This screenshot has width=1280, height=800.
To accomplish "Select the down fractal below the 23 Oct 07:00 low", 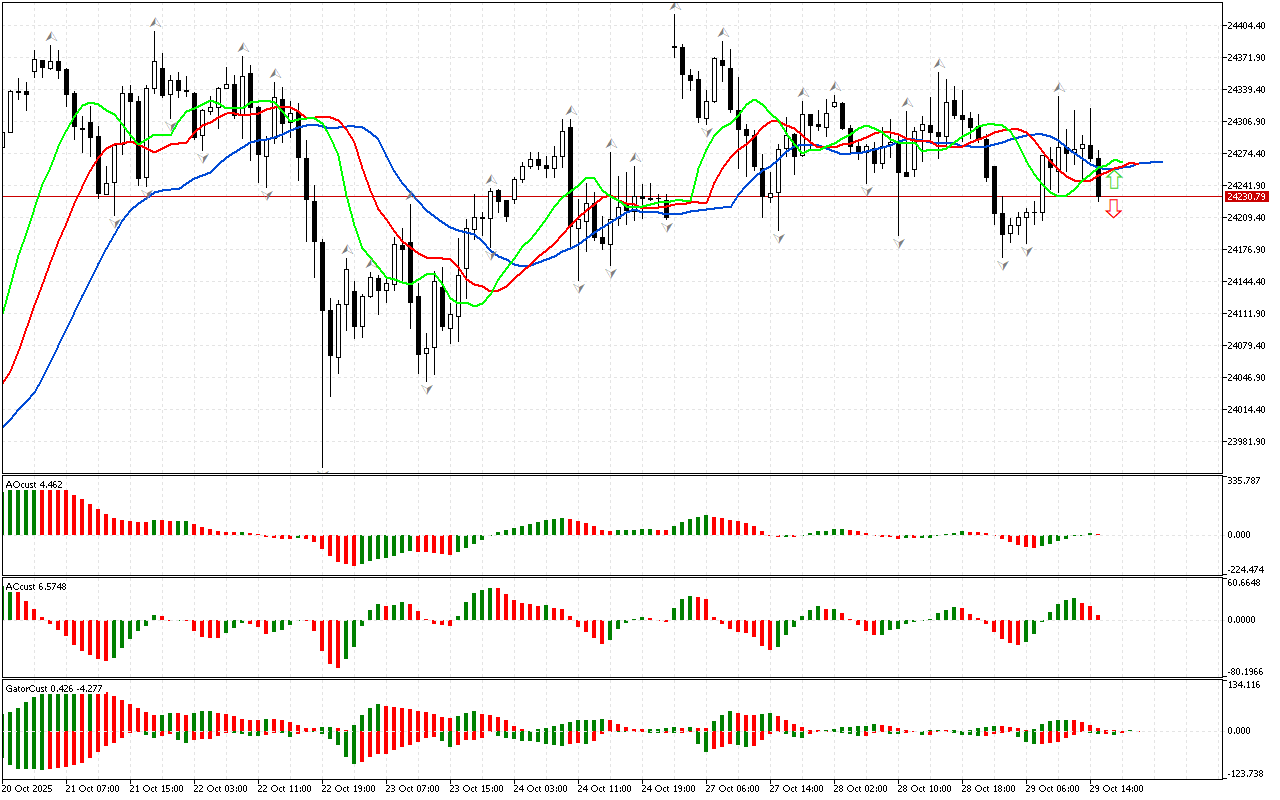I will (x=427, y=388).
